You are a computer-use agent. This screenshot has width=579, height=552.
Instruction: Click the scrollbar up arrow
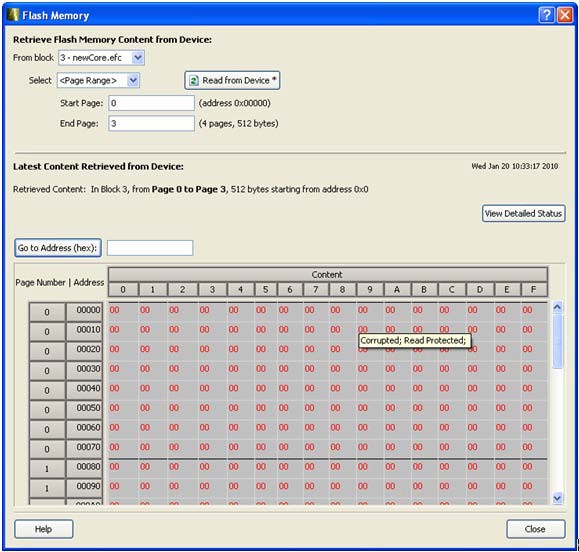pos(558,307)
